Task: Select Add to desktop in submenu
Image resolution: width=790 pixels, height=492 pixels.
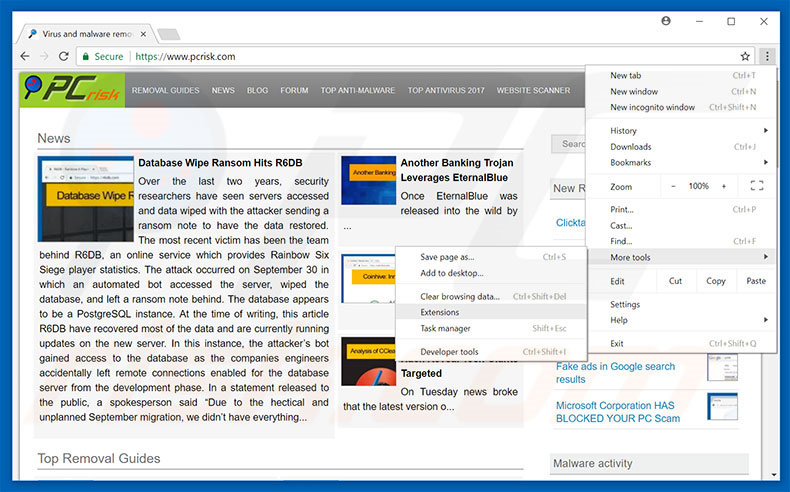Action: (x=491, y=273)
